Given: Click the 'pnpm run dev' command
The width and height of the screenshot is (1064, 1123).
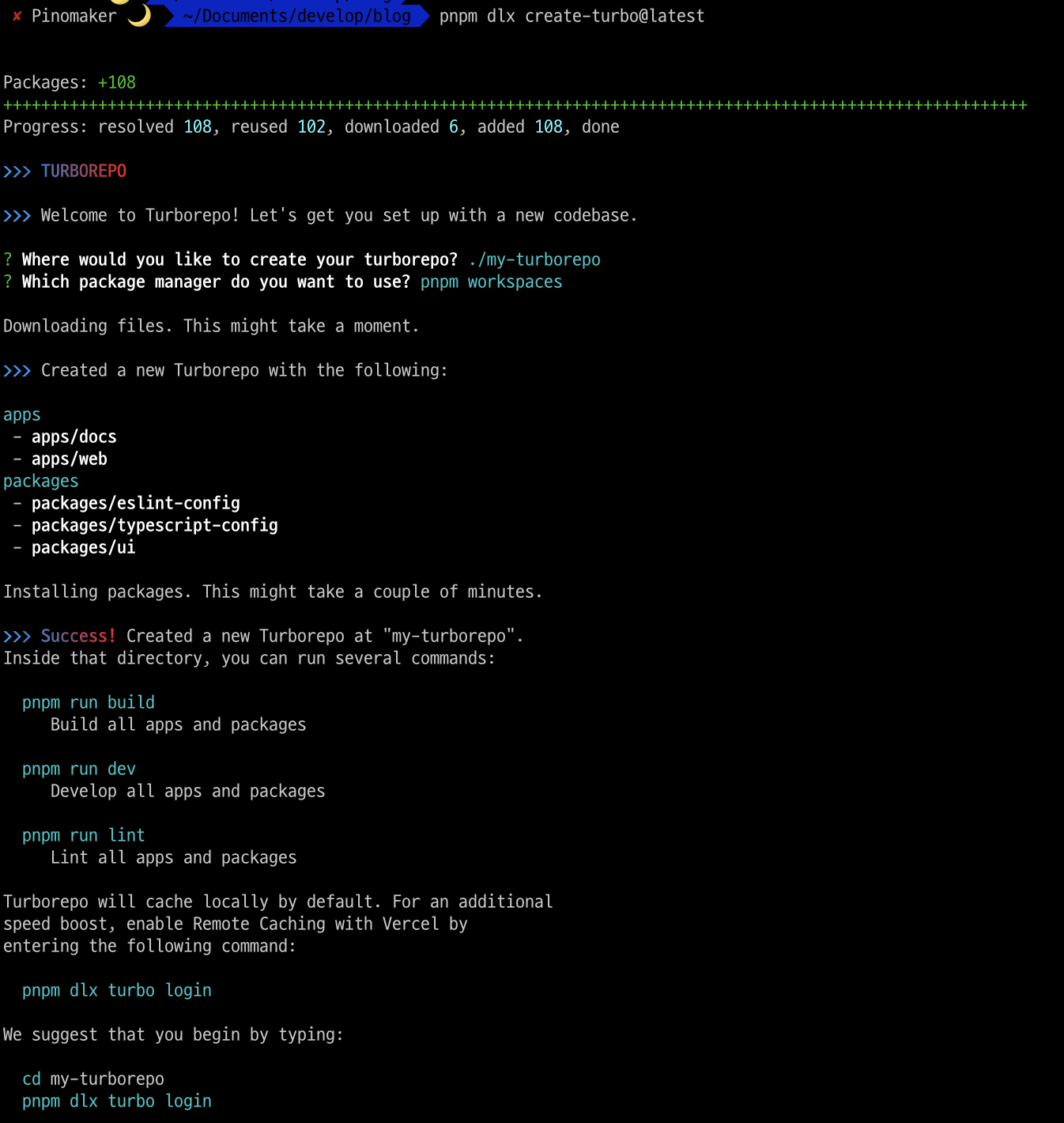Looking at the screenshot, I should click(79, 769).
